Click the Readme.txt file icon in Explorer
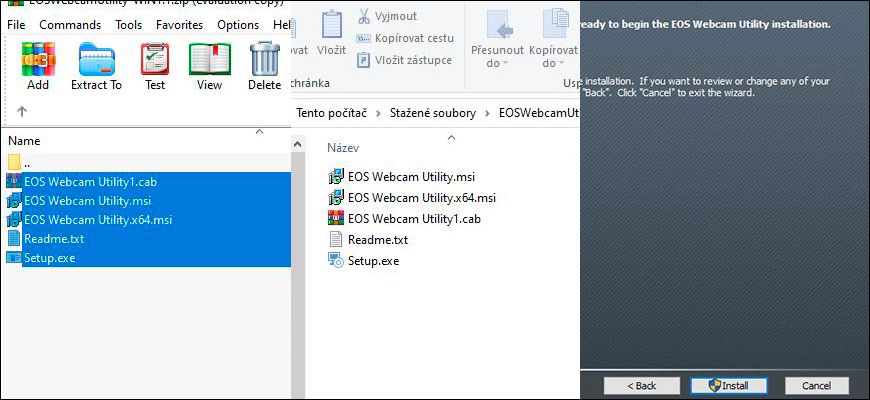Image resolution: width=870 pixels, height=400 pixels. [336, 239]
